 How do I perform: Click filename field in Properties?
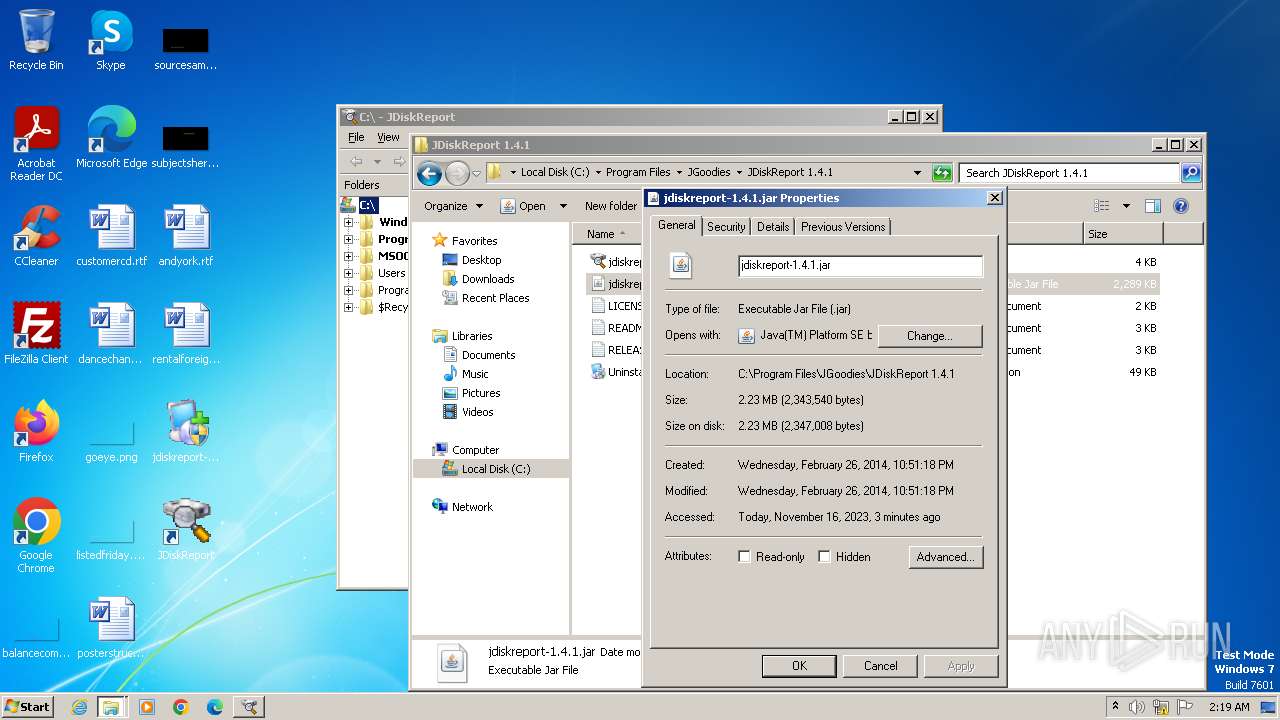860,266
